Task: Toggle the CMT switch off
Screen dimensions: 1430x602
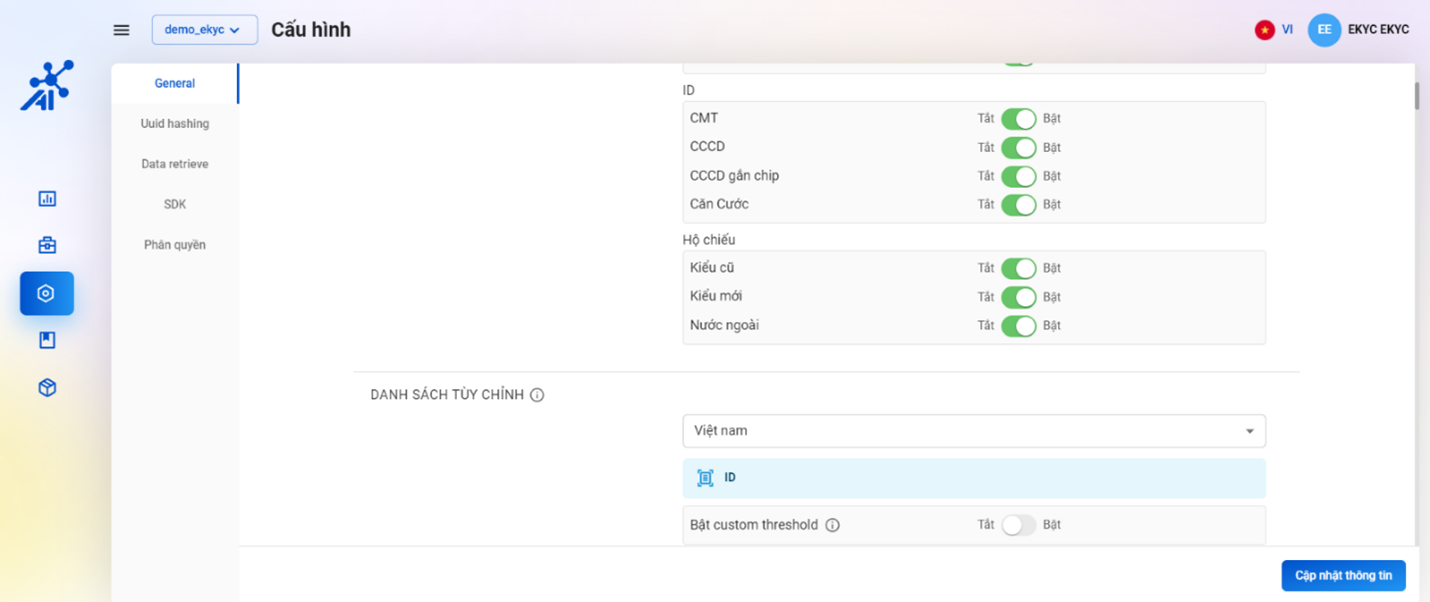Action: pyautogui.click(x=1018, y=119)
